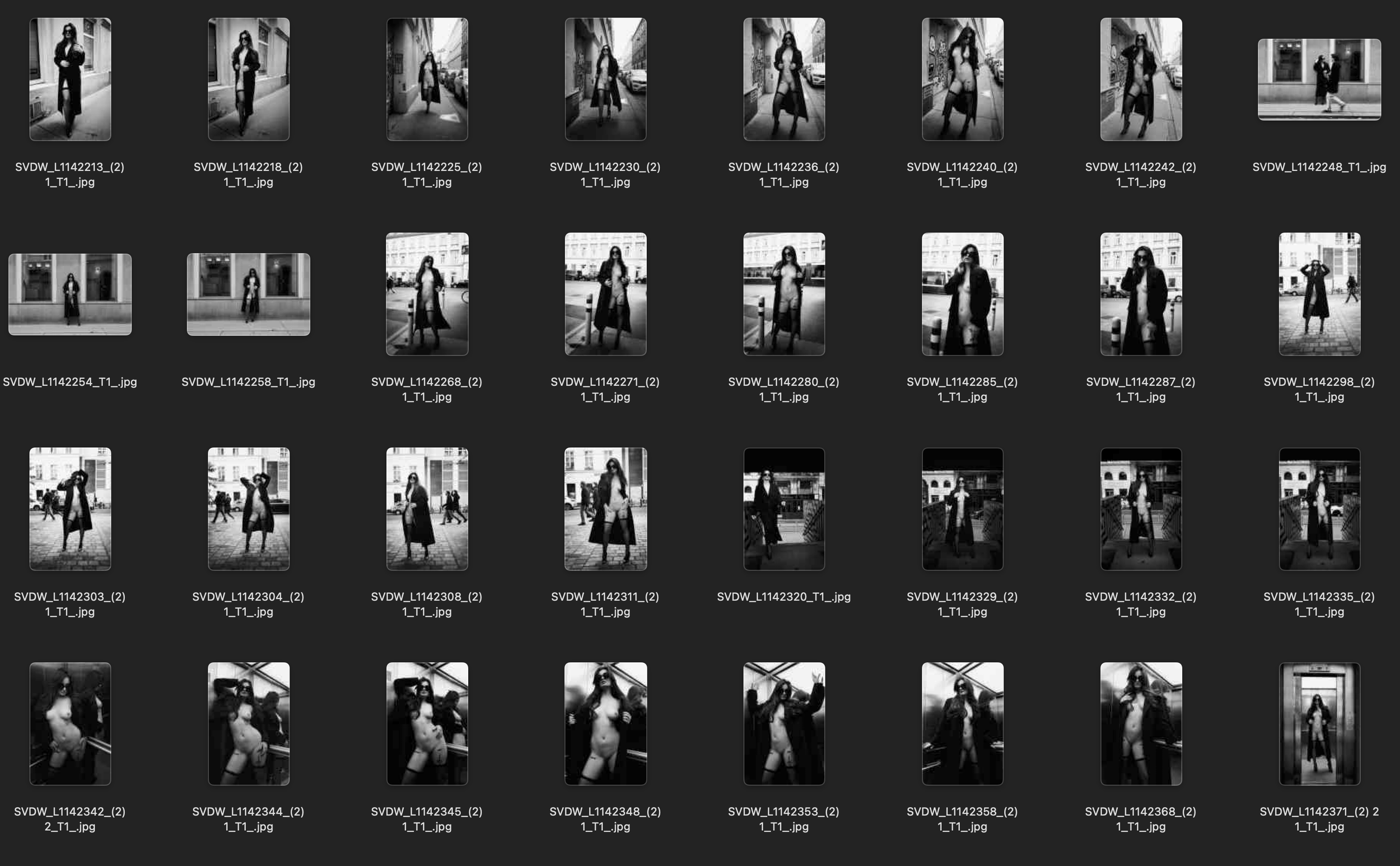Click filename label SVDW_L1142353_(2) 1_T1_.jpg
Image resolution: width=1400 pixels, height=866 pixels.
(x=783, y=818)
